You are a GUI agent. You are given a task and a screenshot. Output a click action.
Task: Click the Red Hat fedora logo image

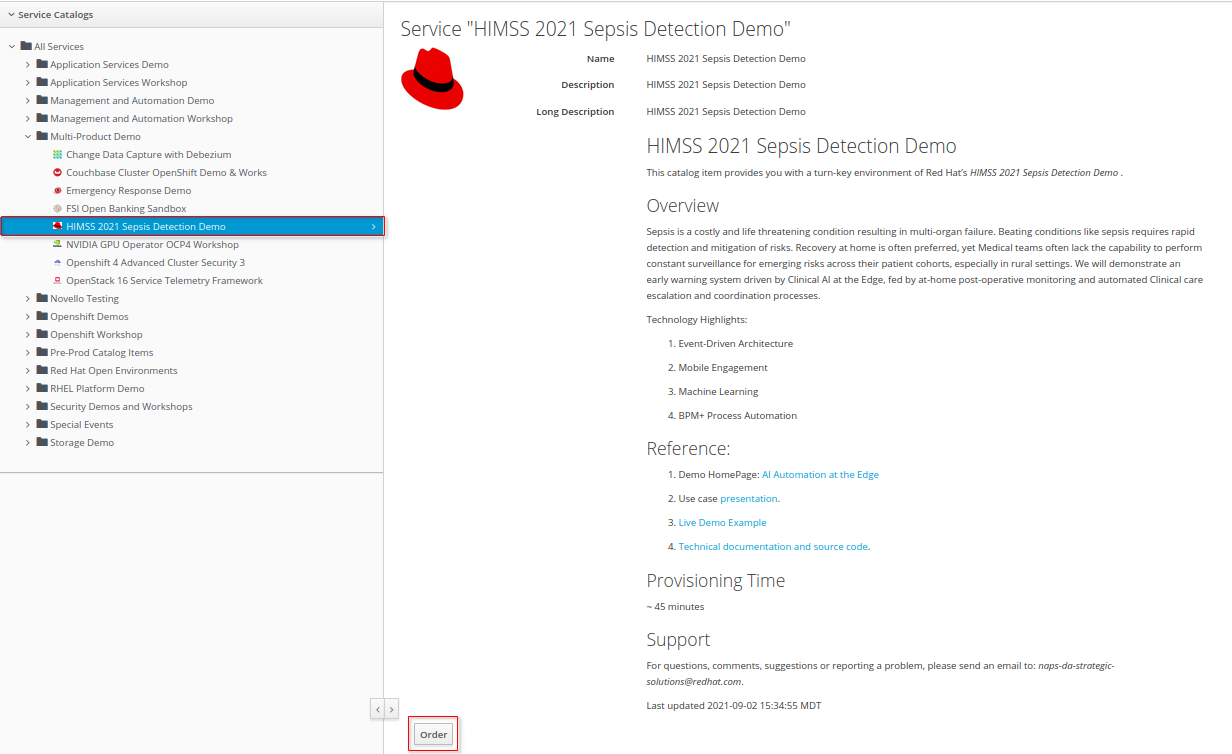[x=432, y=77]
